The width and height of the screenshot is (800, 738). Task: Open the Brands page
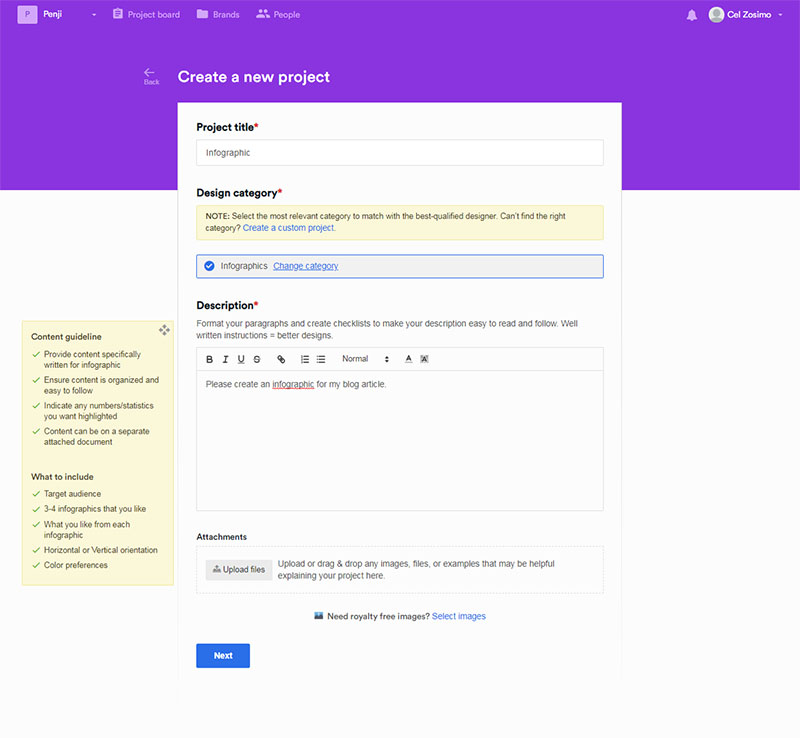click(218, 15)
